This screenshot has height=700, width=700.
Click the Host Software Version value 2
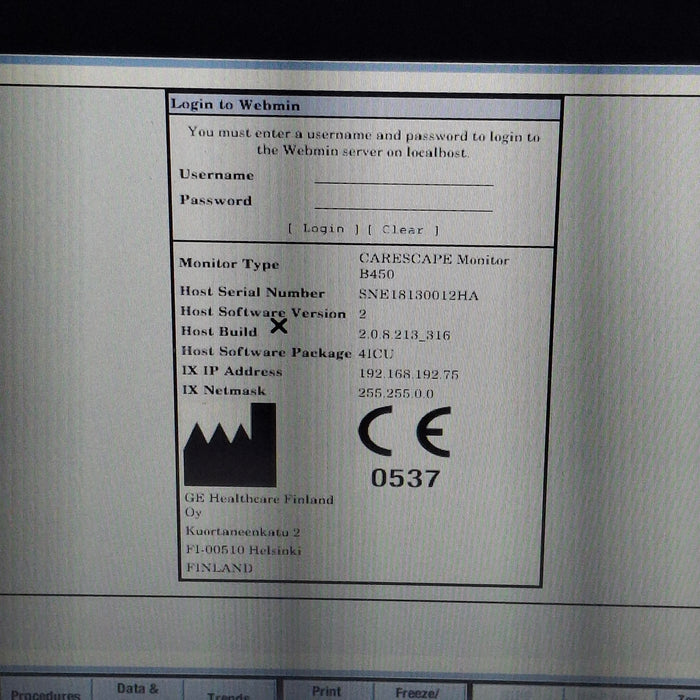point(362,314)
